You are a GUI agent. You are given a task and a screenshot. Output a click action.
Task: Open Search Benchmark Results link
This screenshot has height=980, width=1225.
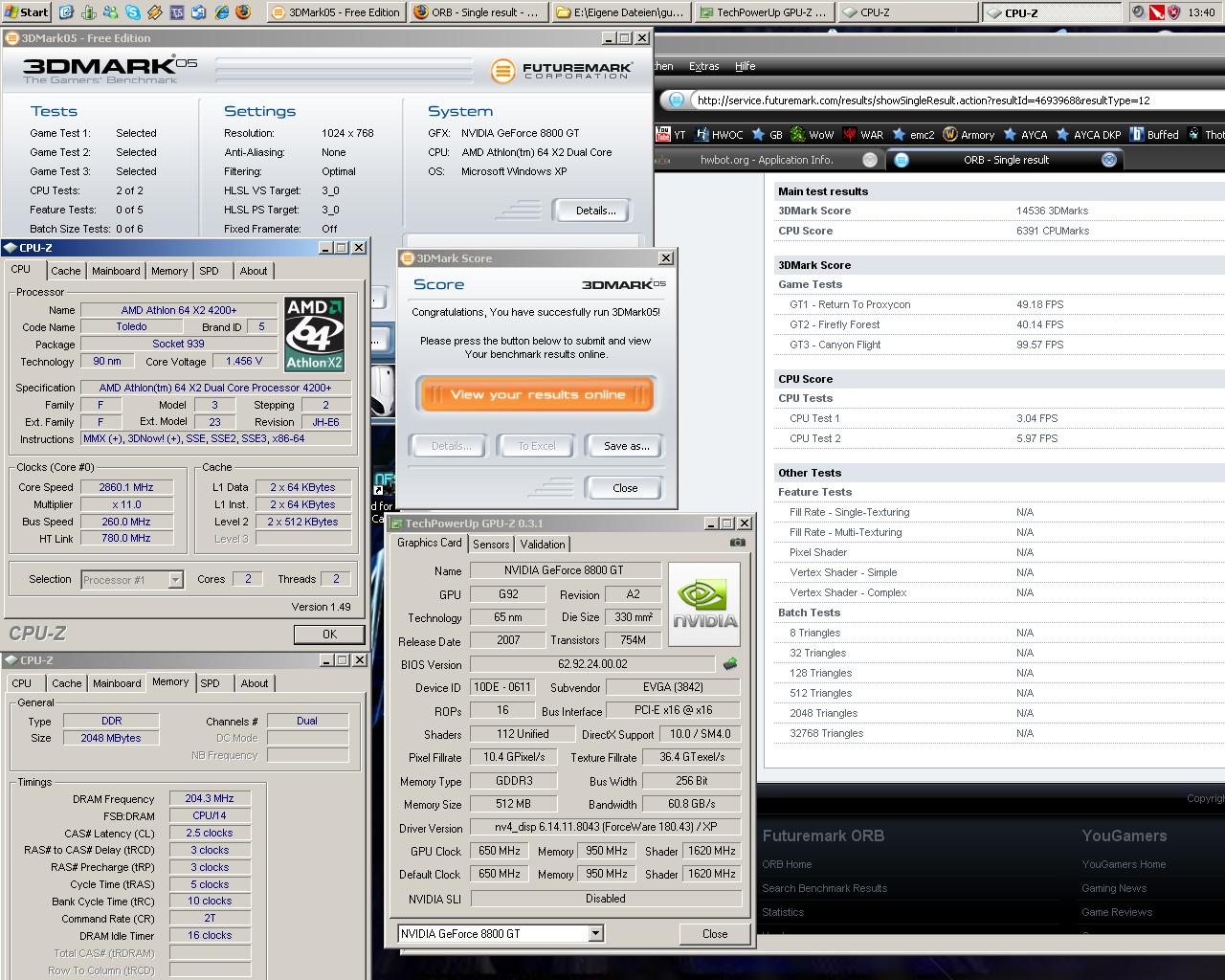click(x=824, y=888)
